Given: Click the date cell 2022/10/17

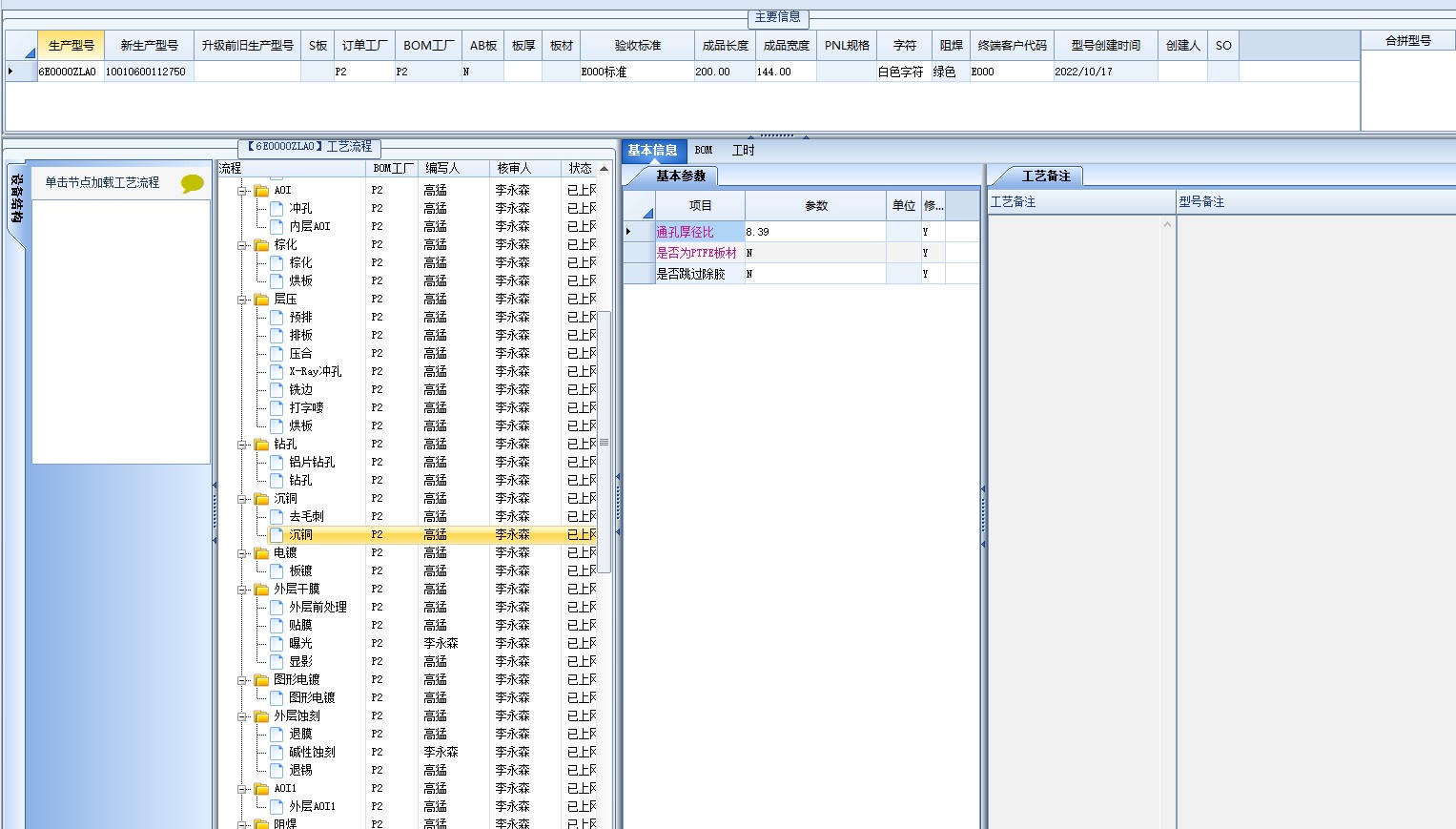Looking at the screenshot, I should pyautogui.click(x=1105, y=72).
